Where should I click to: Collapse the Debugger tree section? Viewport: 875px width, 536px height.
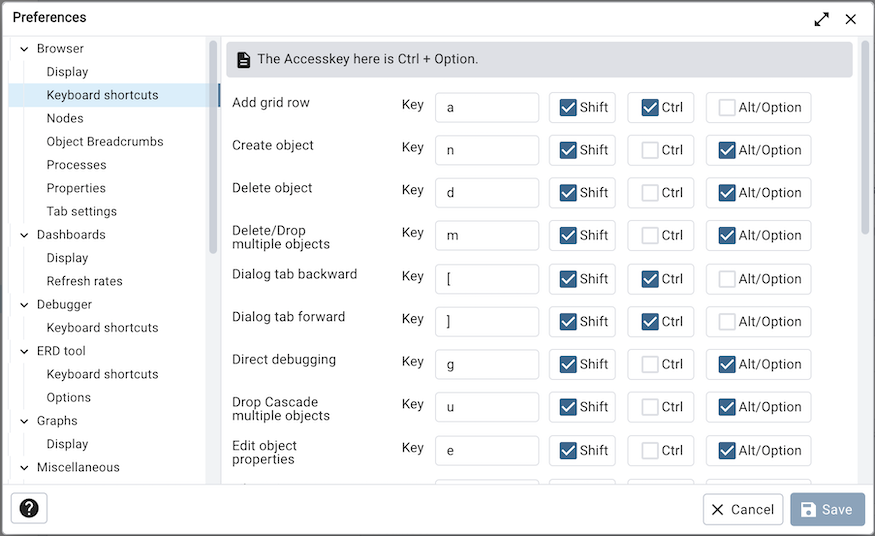click(24, 305)
